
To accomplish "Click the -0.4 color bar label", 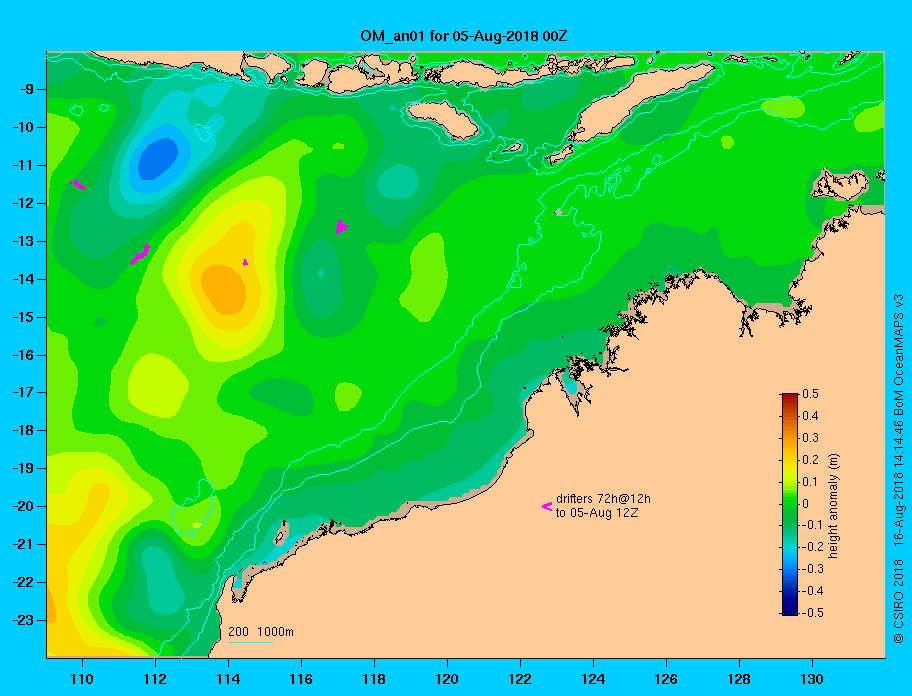I will (x=813, y=591).
